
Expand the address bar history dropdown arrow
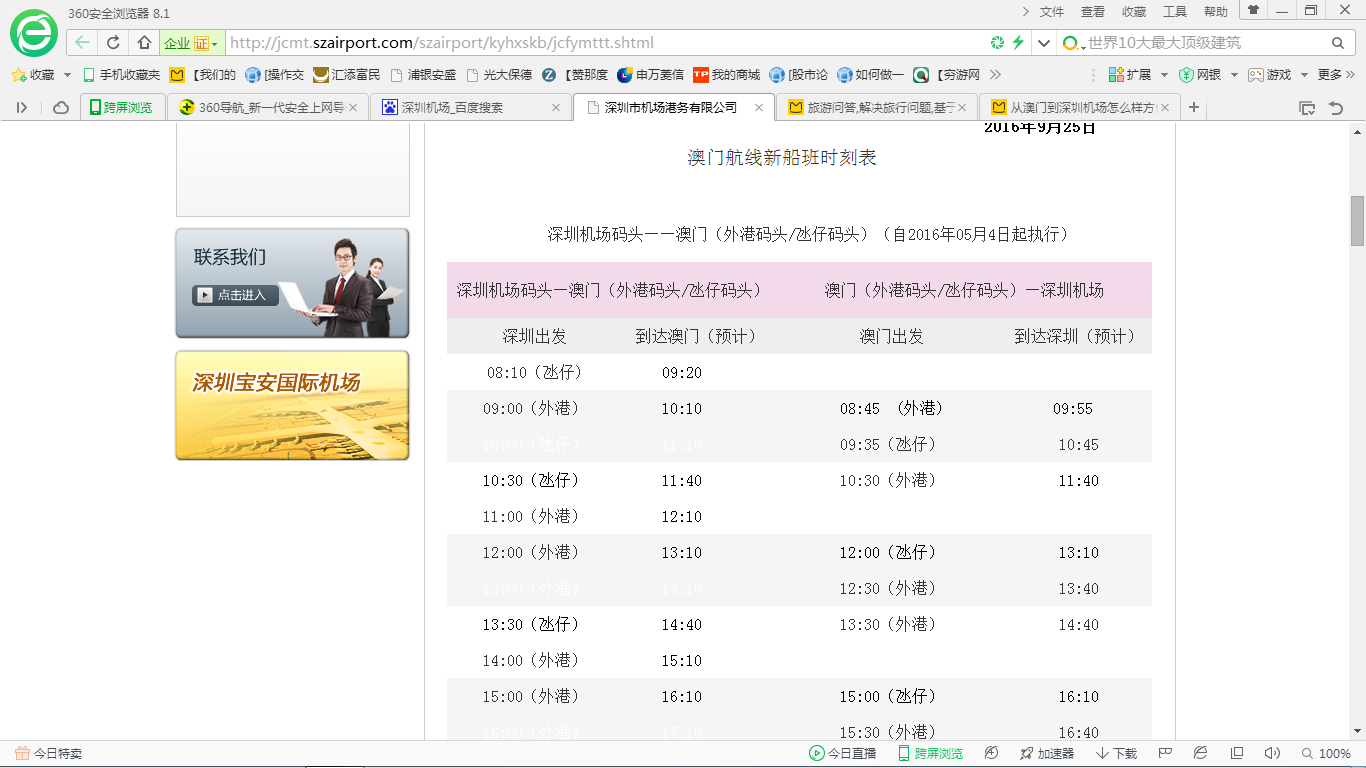1044,43
